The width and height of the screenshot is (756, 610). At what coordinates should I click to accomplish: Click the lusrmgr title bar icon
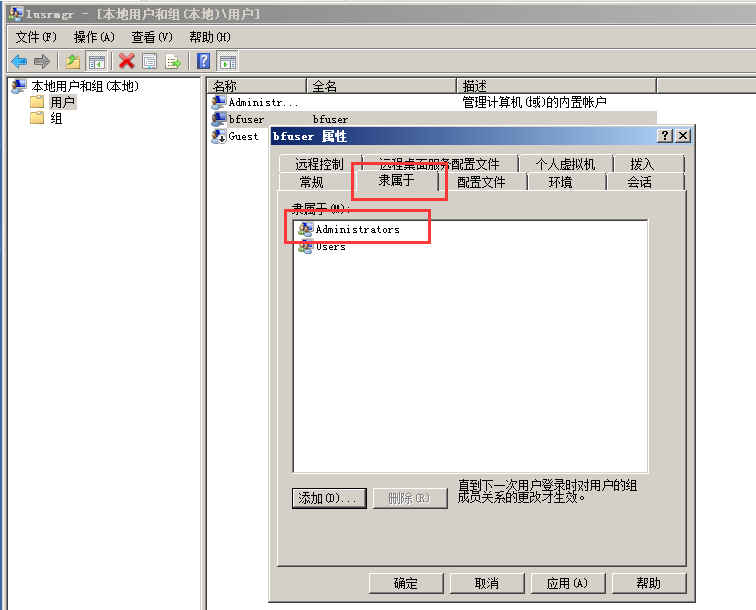pos(15,14)
